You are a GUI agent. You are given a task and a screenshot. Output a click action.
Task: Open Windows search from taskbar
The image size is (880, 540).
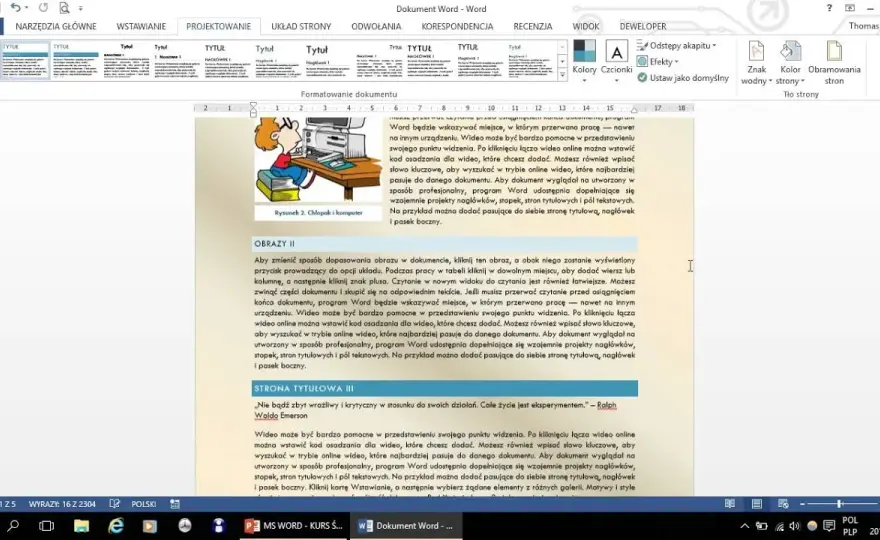12,526
